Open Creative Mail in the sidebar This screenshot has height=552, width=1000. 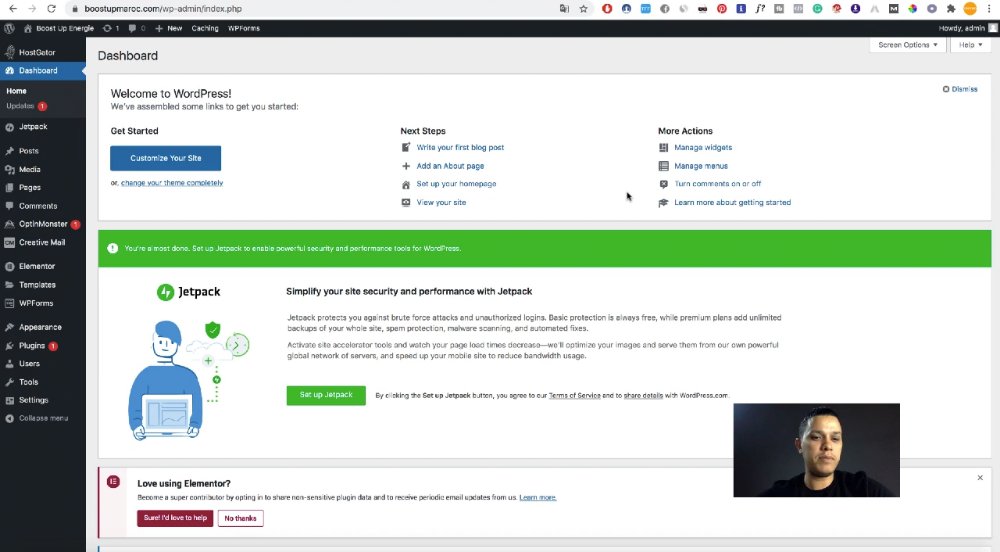[x=43, y=242]
